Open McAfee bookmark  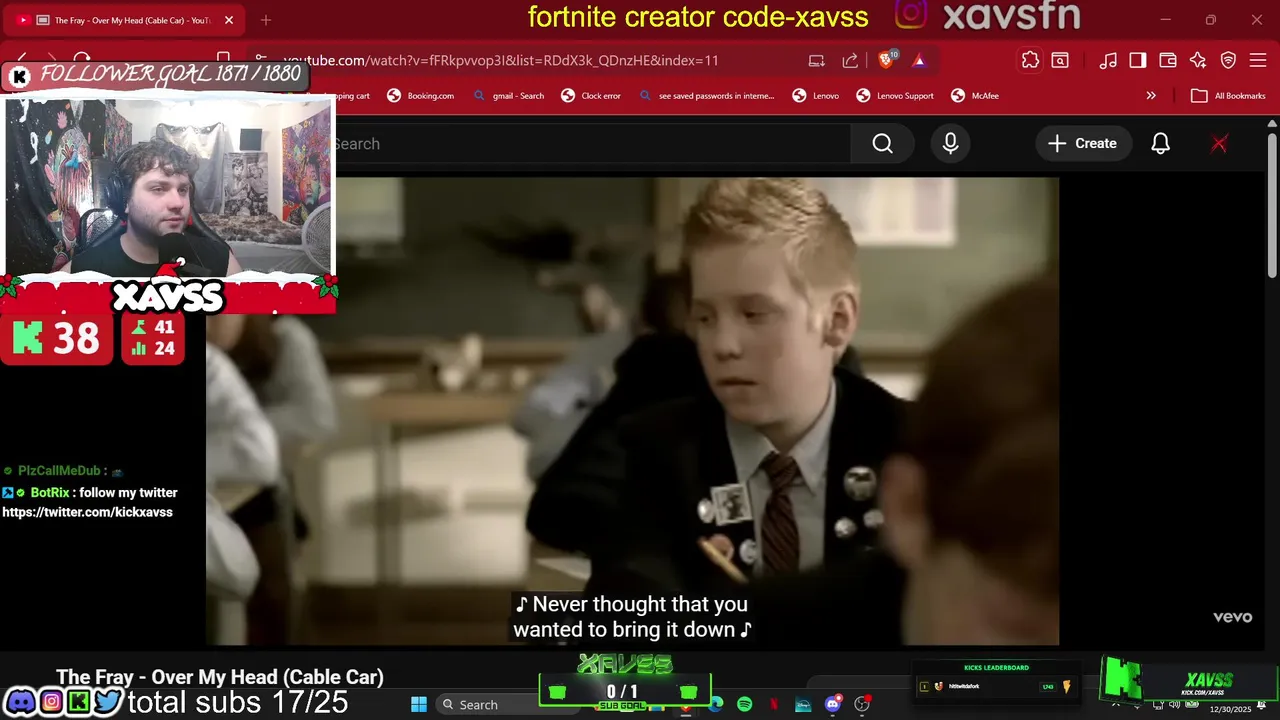974,96
